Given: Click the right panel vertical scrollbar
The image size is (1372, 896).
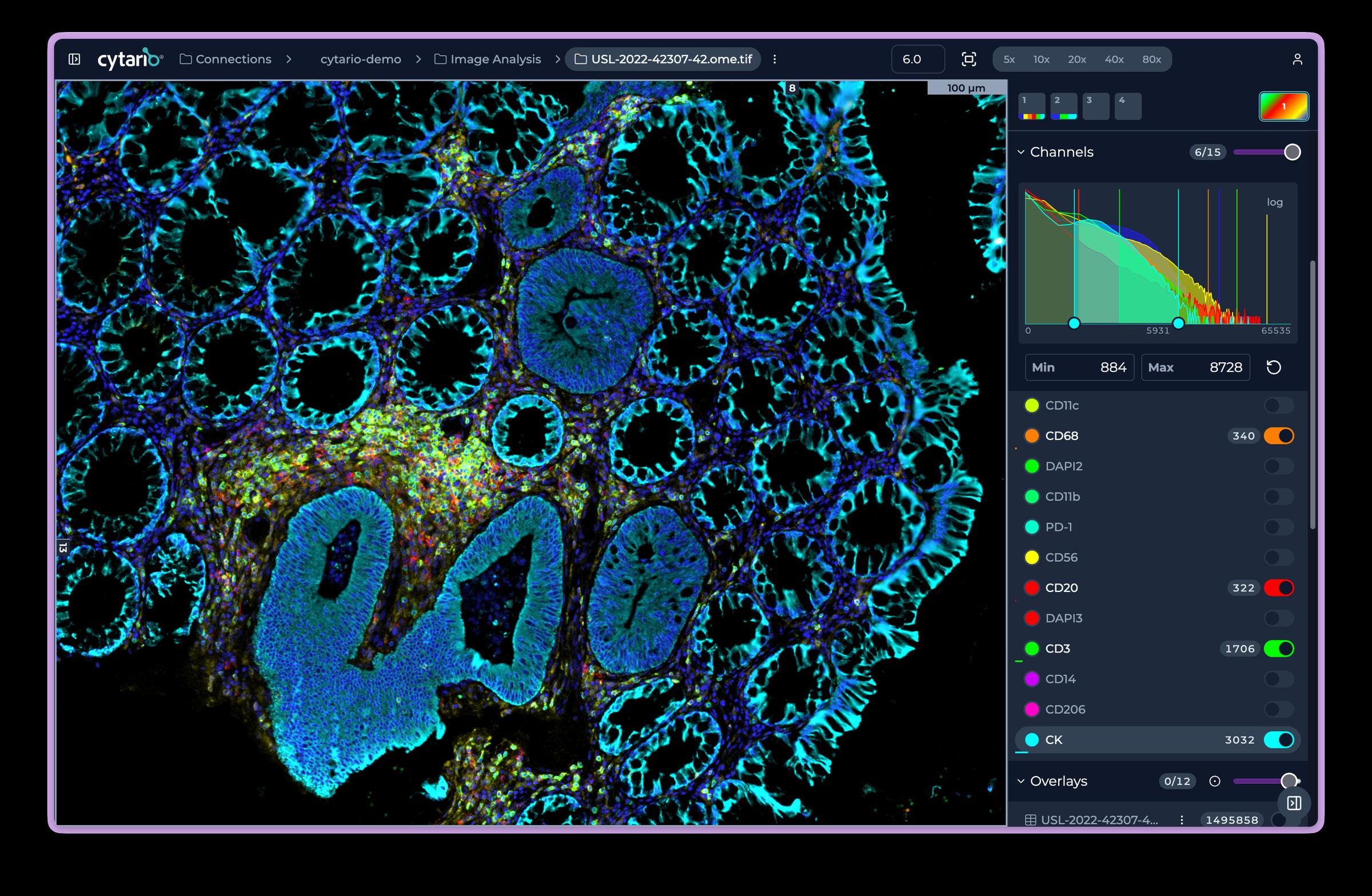Looking at the screenshot, I should [1313, 395].
